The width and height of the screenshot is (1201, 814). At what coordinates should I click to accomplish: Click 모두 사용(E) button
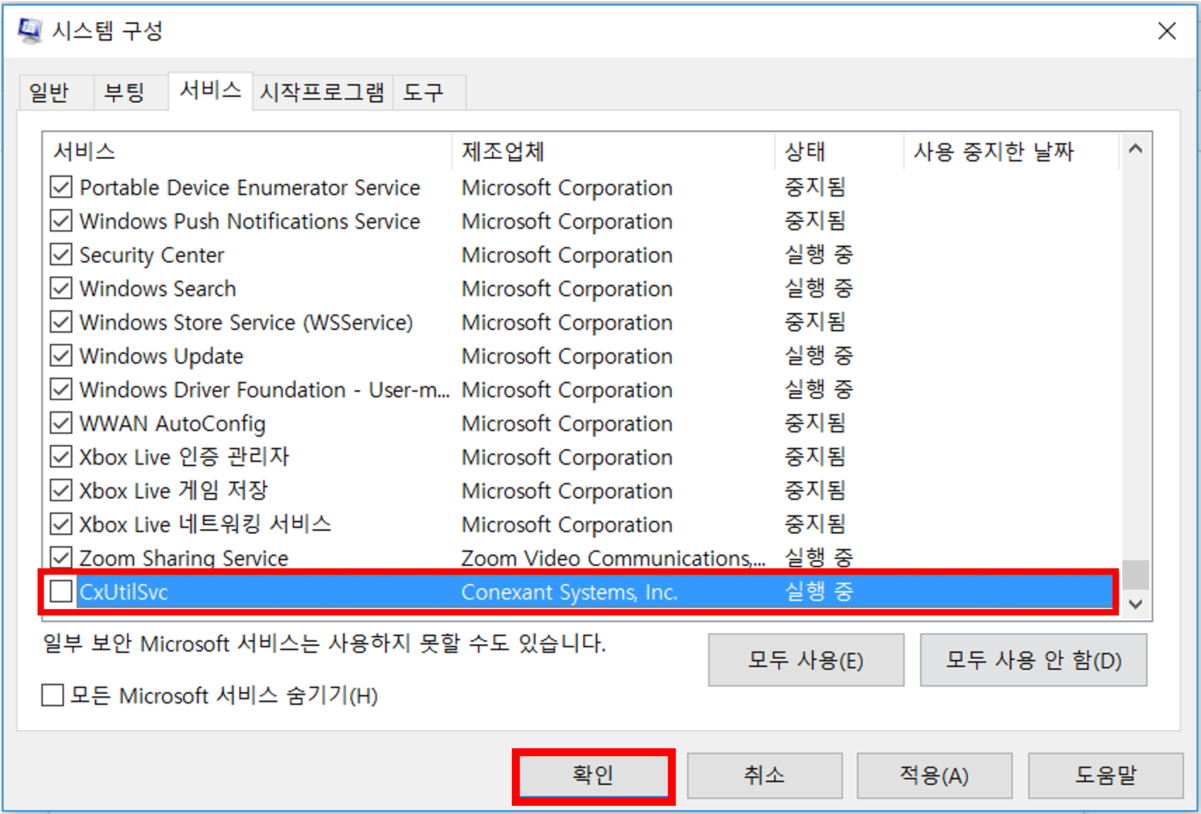point(806,660)
